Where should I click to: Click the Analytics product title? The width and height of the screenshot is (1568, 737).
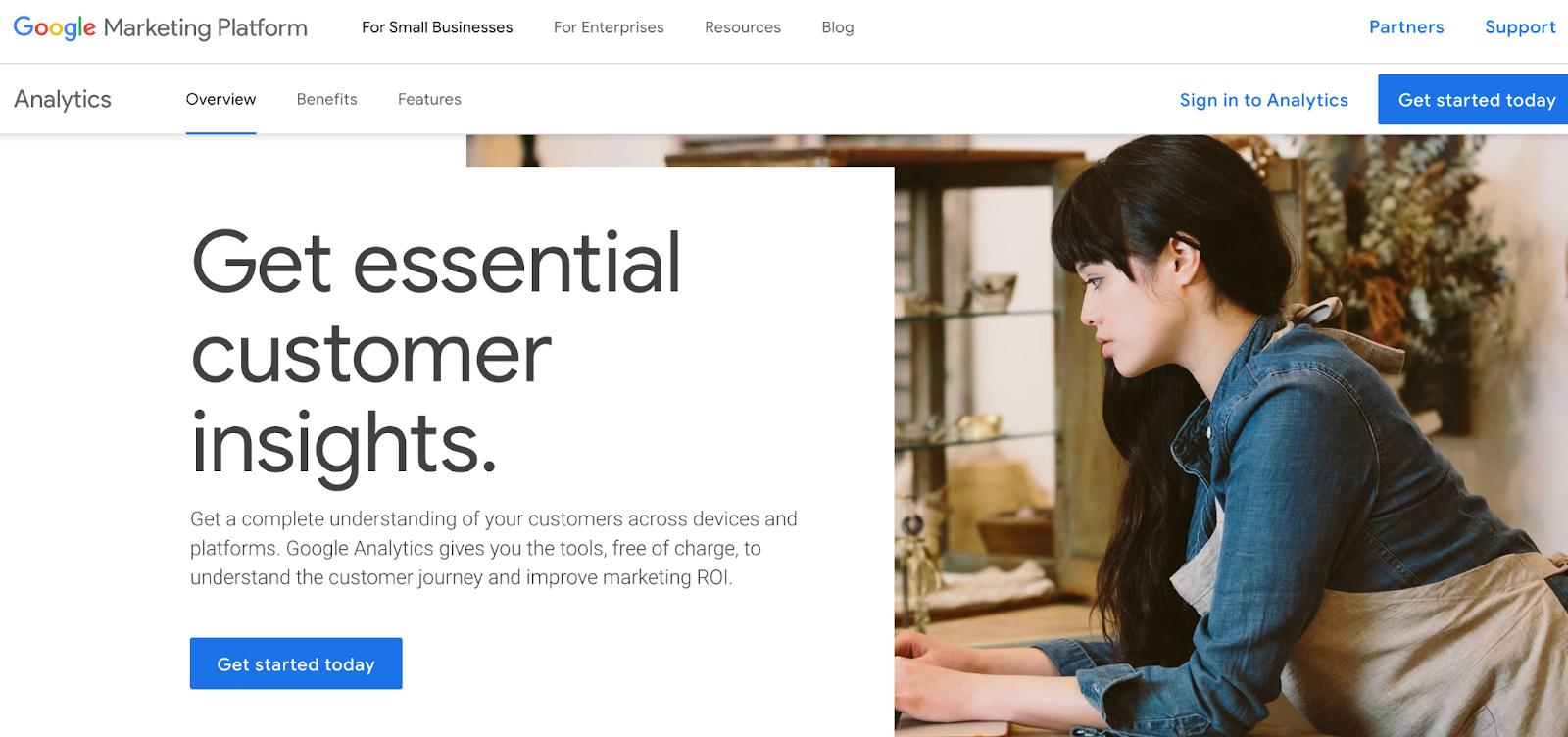click(63, 100)
